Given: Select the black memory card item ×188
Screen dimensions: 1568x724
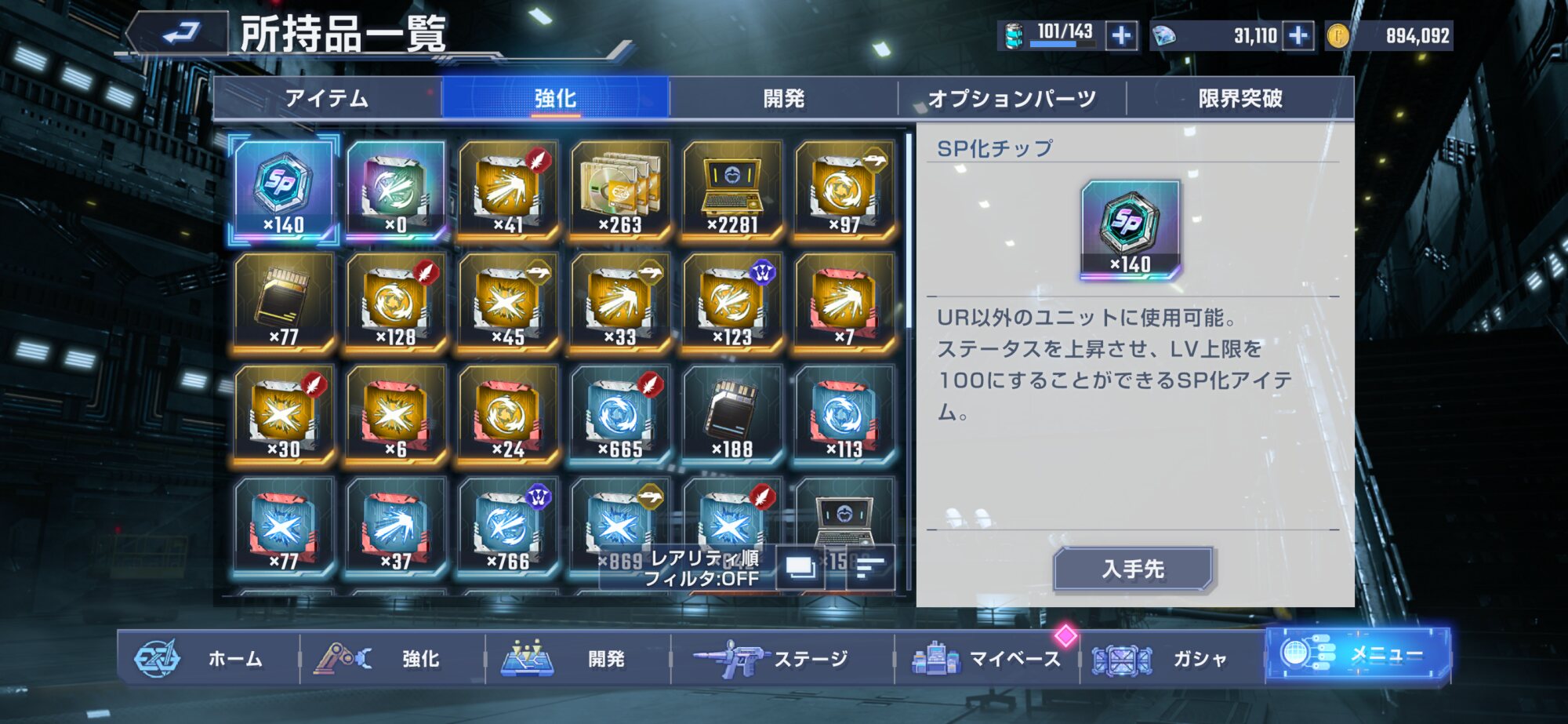Looking at the screenshot, I should (732, 413).
